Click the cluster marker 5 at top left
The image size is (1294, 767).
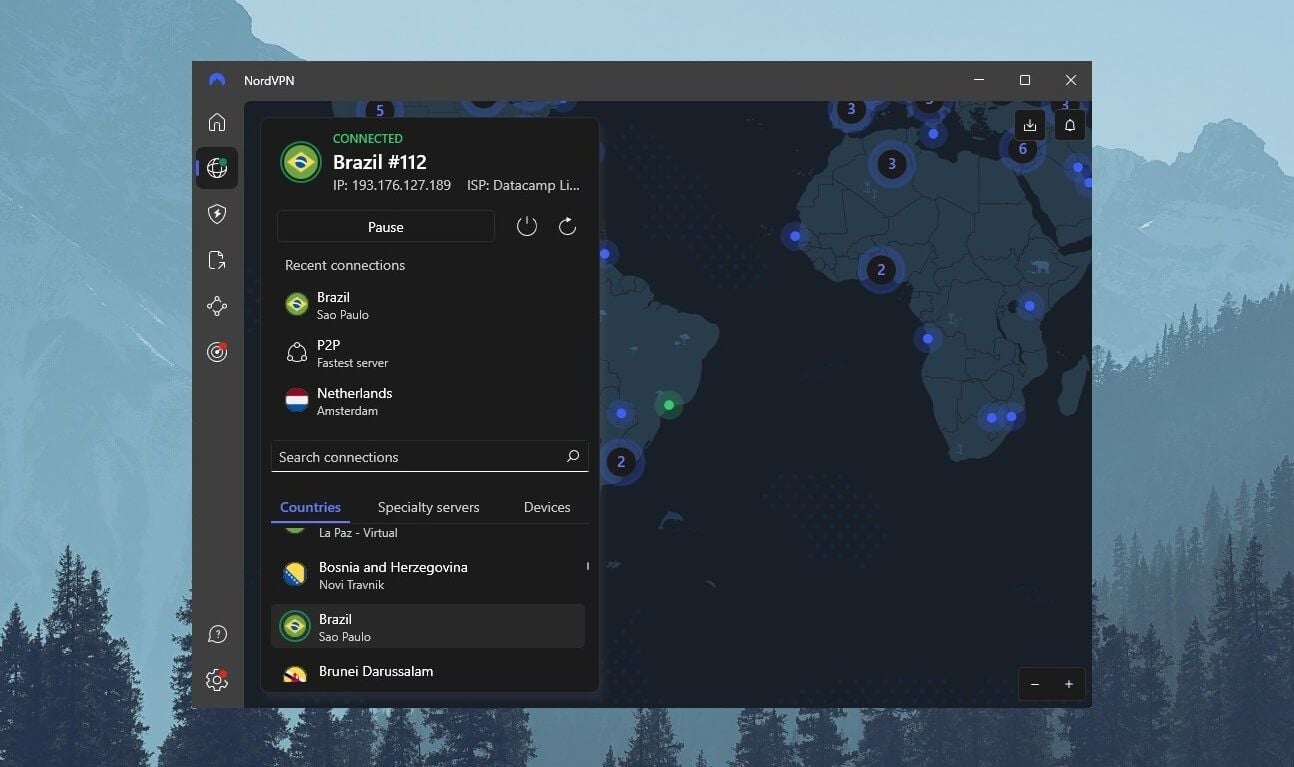pos(379,111)
